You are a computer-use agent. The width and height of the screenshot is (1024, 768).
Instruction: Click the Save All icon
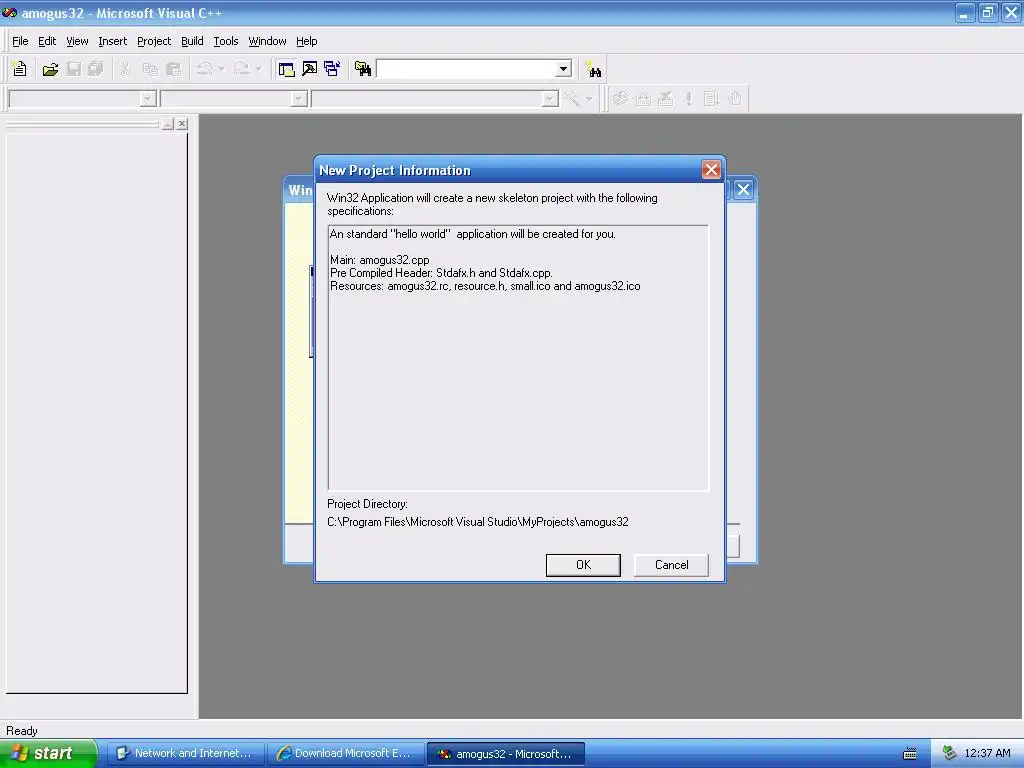tap(96, 69)
